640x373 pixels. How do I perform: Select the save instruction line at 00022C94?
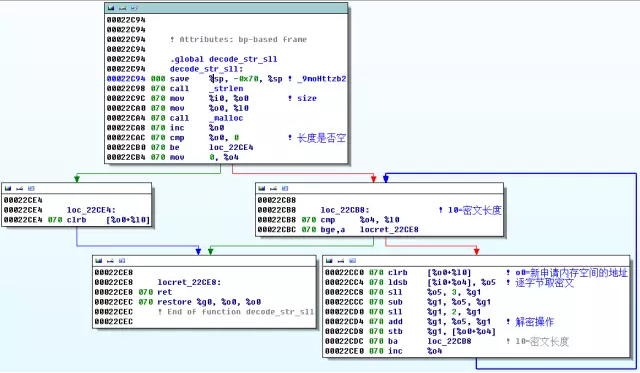click(226, 79)
